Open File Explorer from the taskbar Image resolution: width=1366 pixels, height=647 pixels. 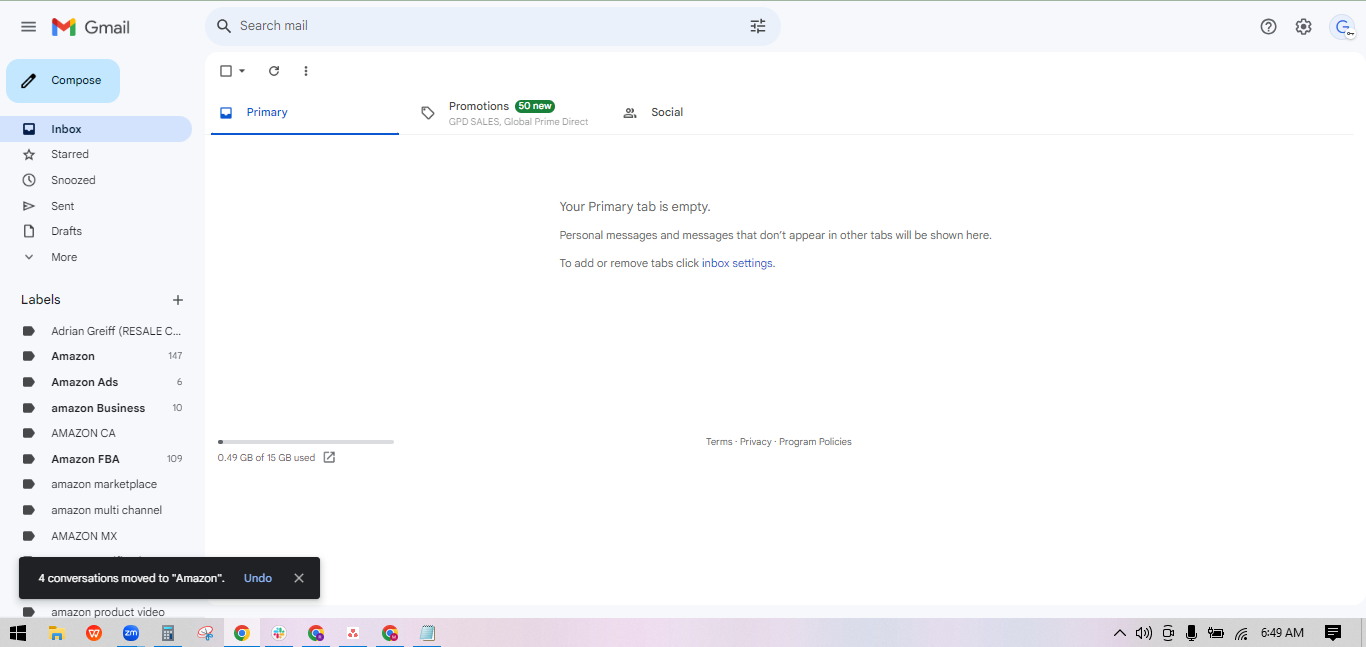coord(57,633)
